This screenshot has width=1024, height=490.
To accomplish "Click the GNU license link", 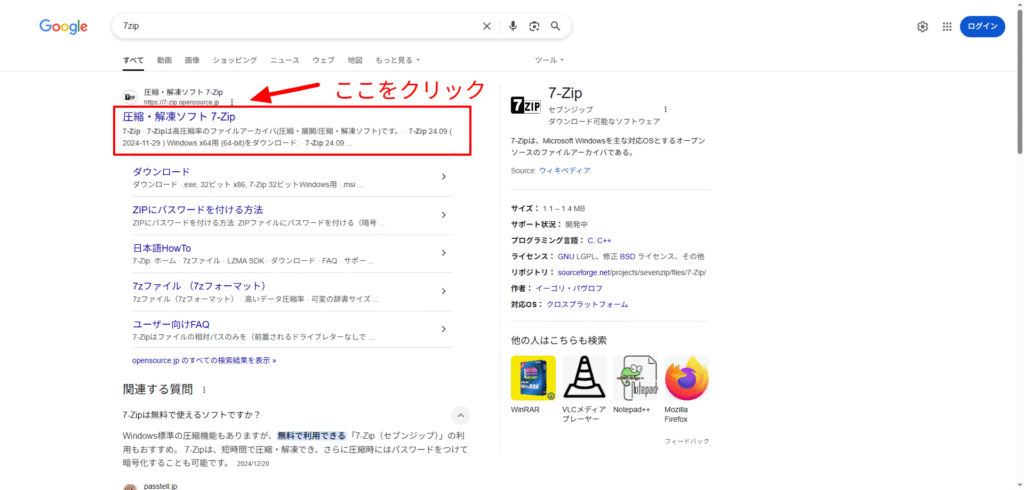I will coord(566,256).
